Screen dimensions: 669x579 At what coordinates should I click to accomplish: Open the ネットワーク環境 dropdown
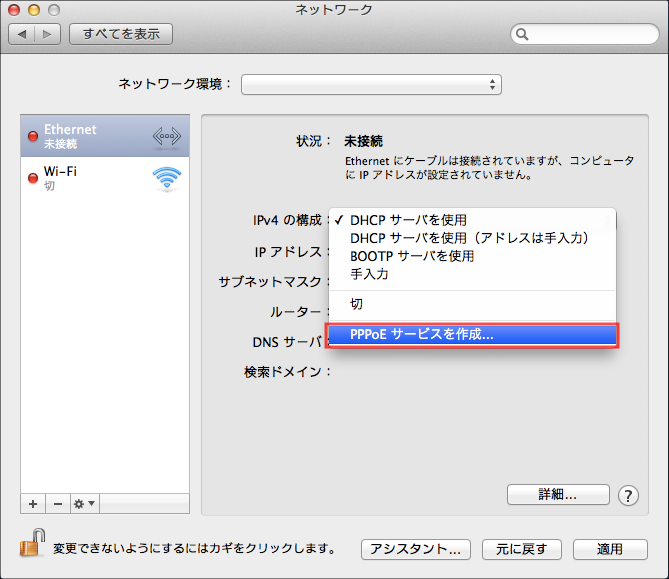pos(371,84)
